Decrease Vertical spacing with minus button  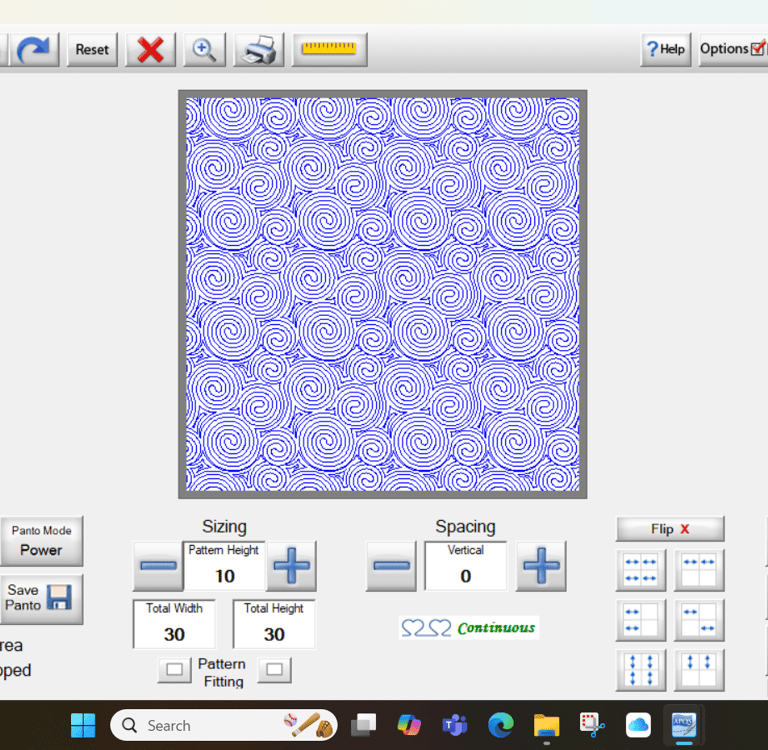point(391,566)
